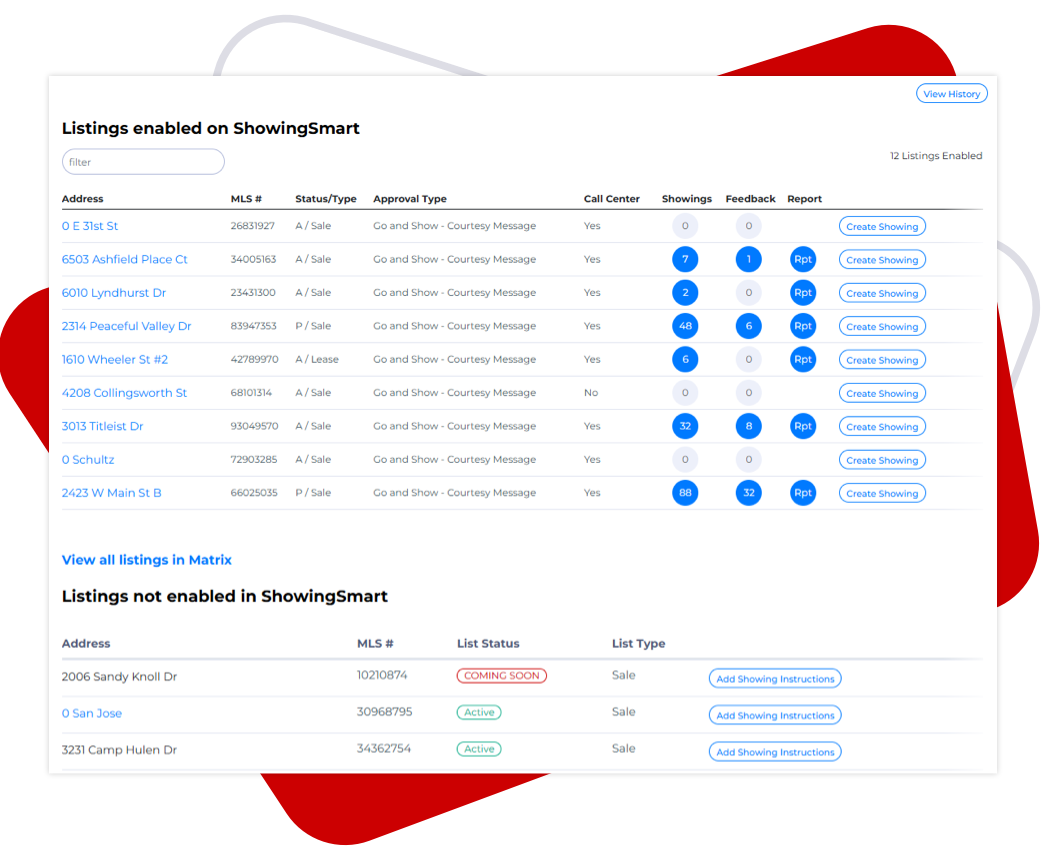This screenshot has width=1046, height=850.
Task: Click the List Status column header
Action: (x=488, y=644)
